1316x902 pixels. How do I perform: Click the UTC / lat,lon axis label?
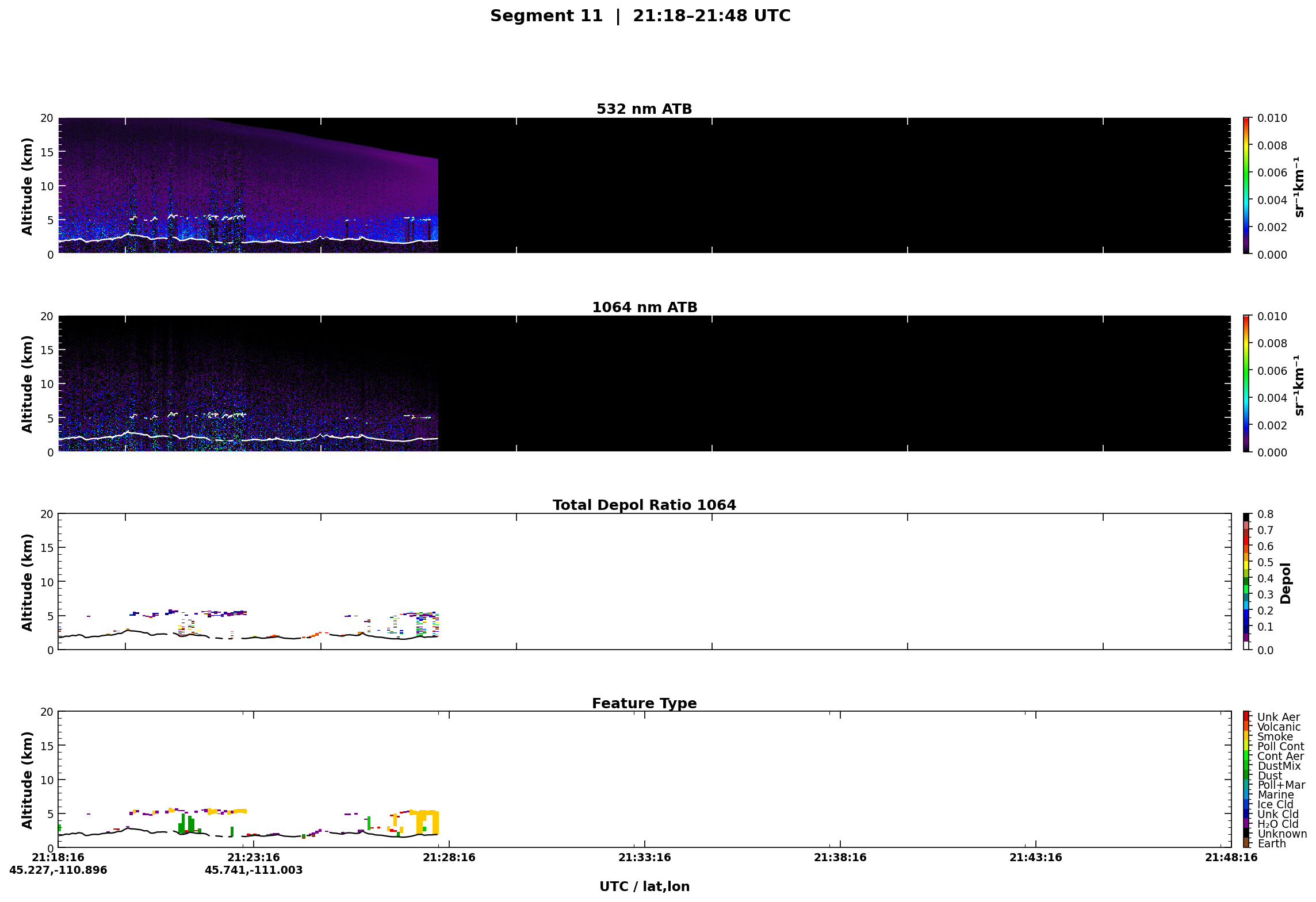point(644,886)
